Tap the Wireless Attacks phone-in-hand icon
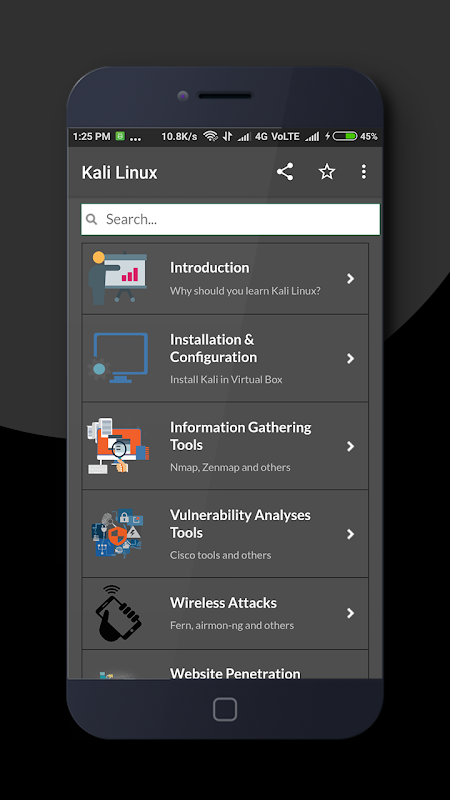This screenshot has height=800, width=450. (x=118, y=613)
